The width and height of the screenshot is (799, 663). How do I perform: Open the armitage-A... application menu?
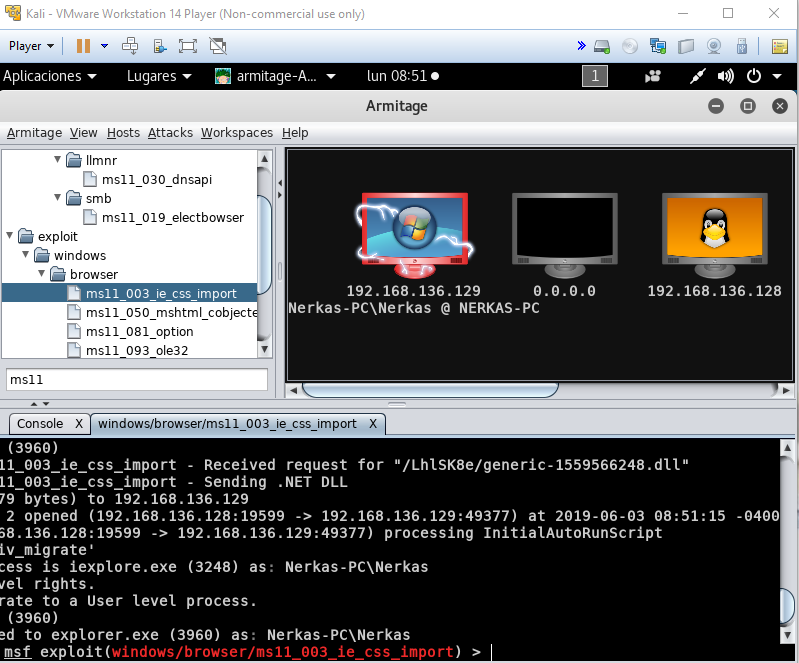(x=275, y=76)
